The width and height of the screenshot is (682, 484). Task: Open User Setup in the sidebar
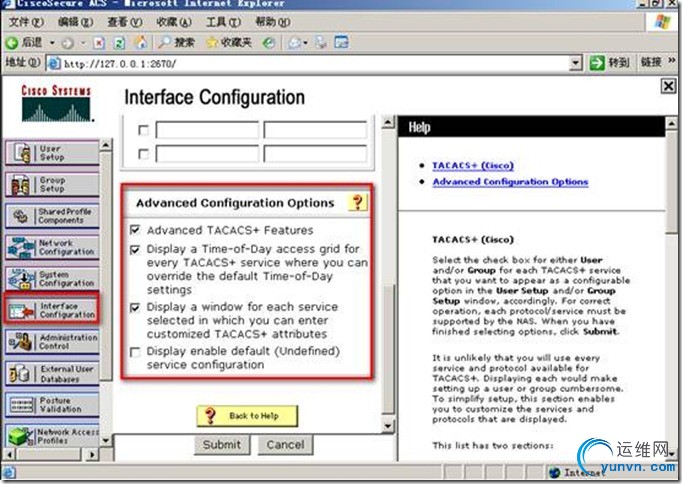pyautogui.click(x=53, y=153)
